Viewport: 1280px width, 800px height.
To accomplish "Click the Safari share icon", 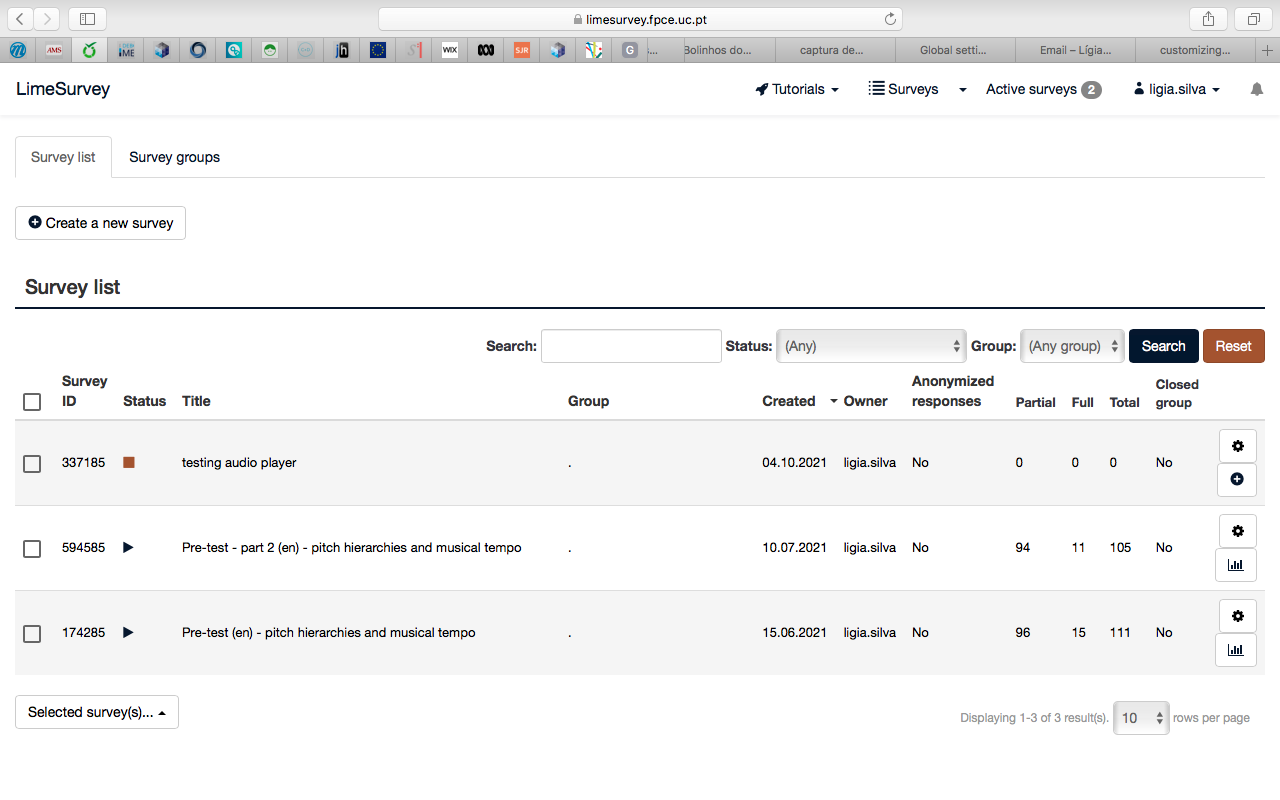I will tap(1208, 19).
